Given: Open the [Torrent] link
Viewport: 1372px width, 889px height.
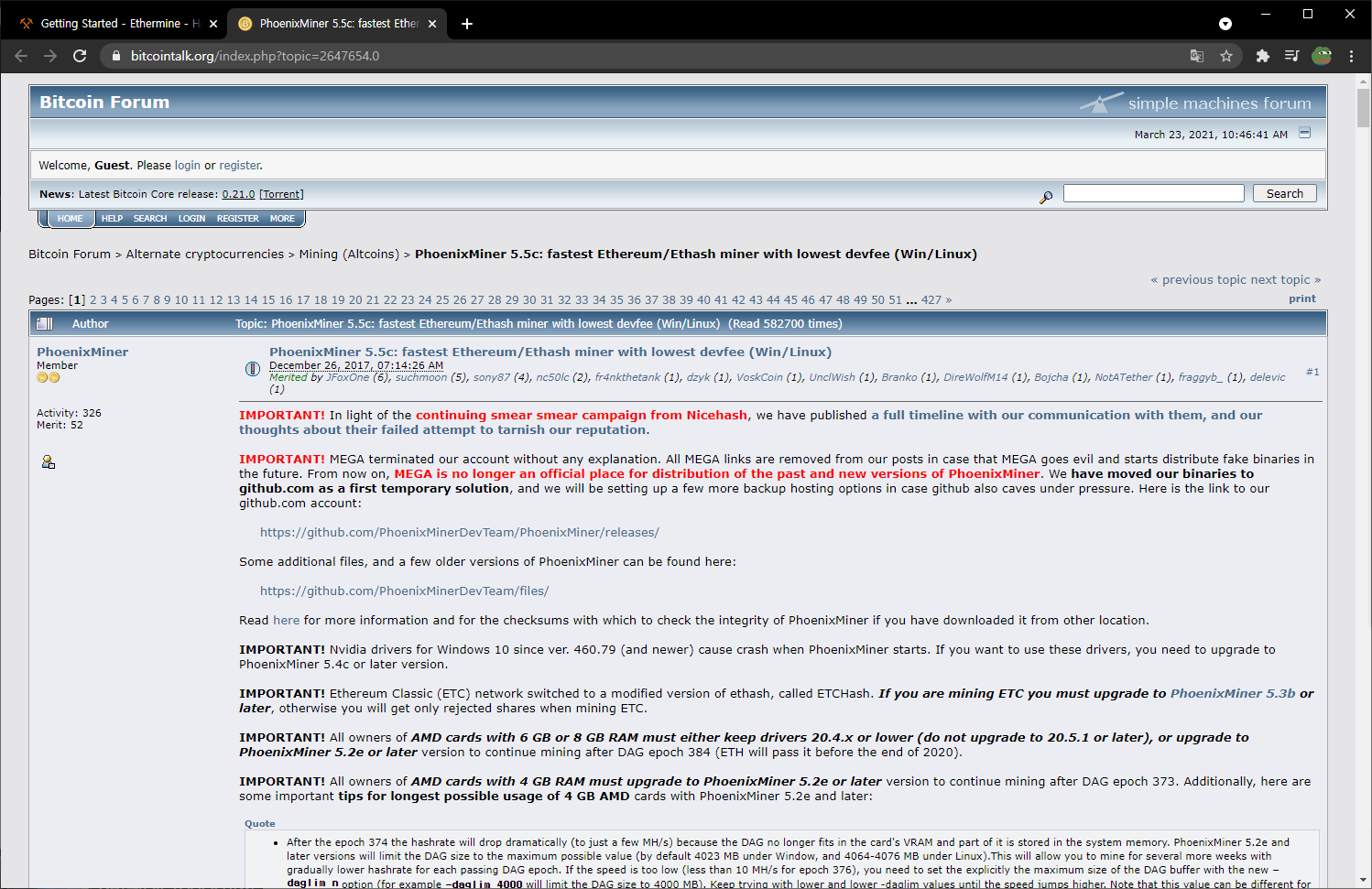Looking at the screenshot, I should pos(281,194).
